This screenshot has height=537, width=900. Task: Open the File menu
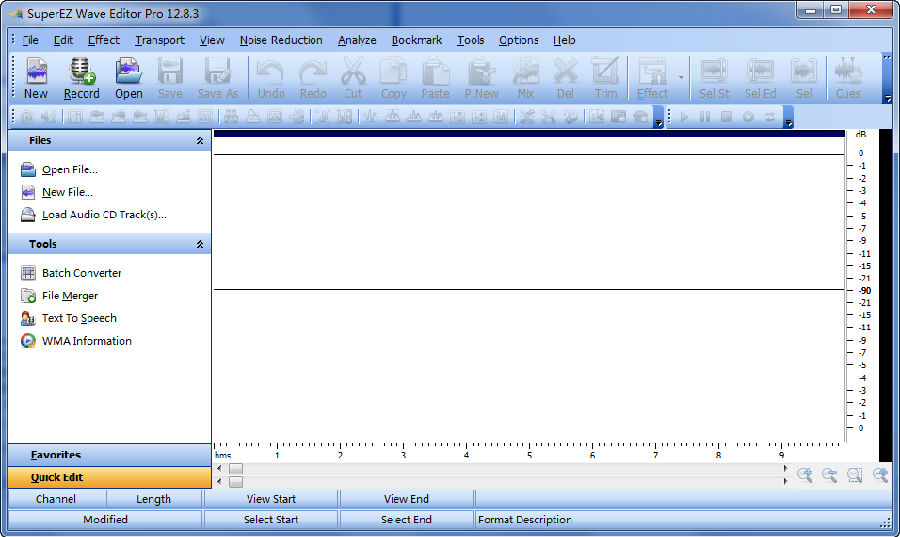pyautogui.click(x=30, y=40)
